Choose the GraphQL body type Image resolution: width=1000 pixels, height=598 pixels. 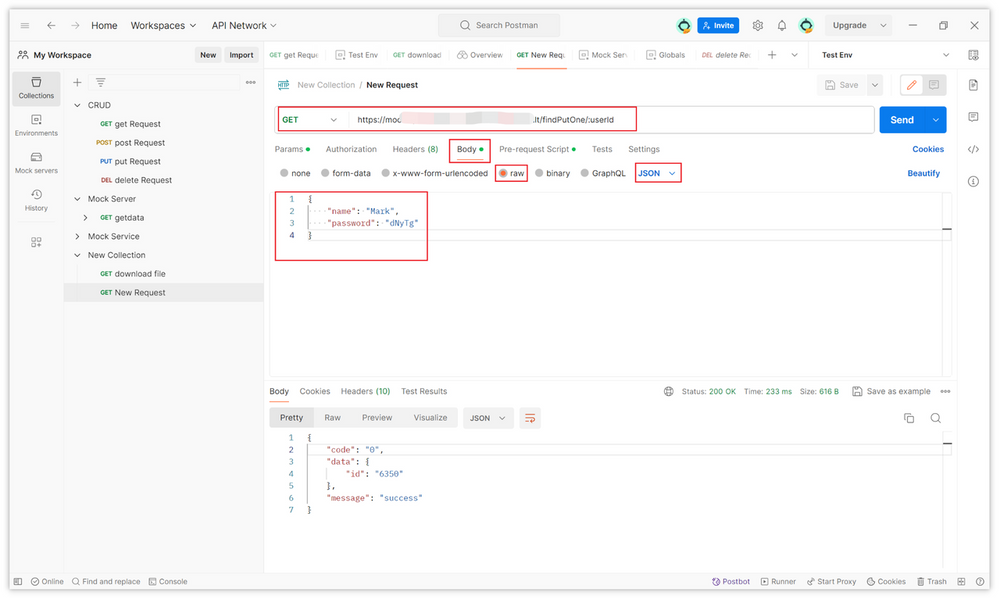click(x=602, y=173)
